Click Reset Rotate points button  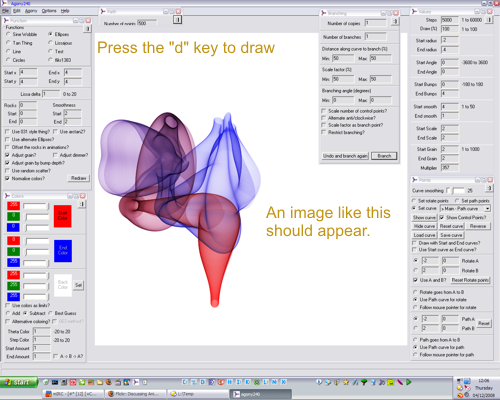pos(470,280)
